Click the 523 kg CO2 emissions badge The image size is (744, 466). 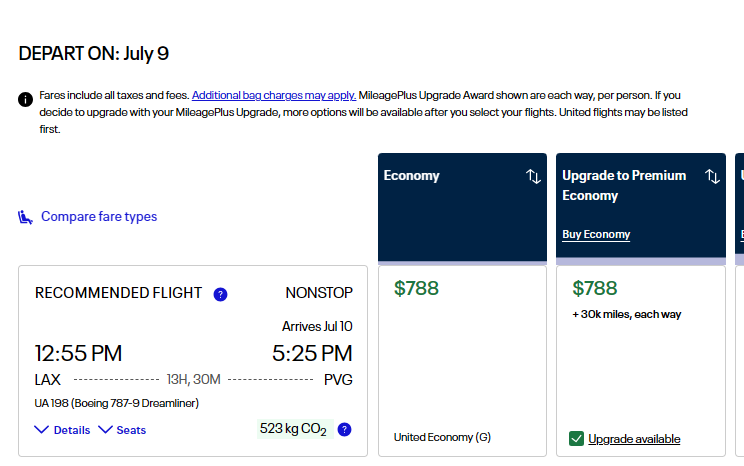[292, 429]
